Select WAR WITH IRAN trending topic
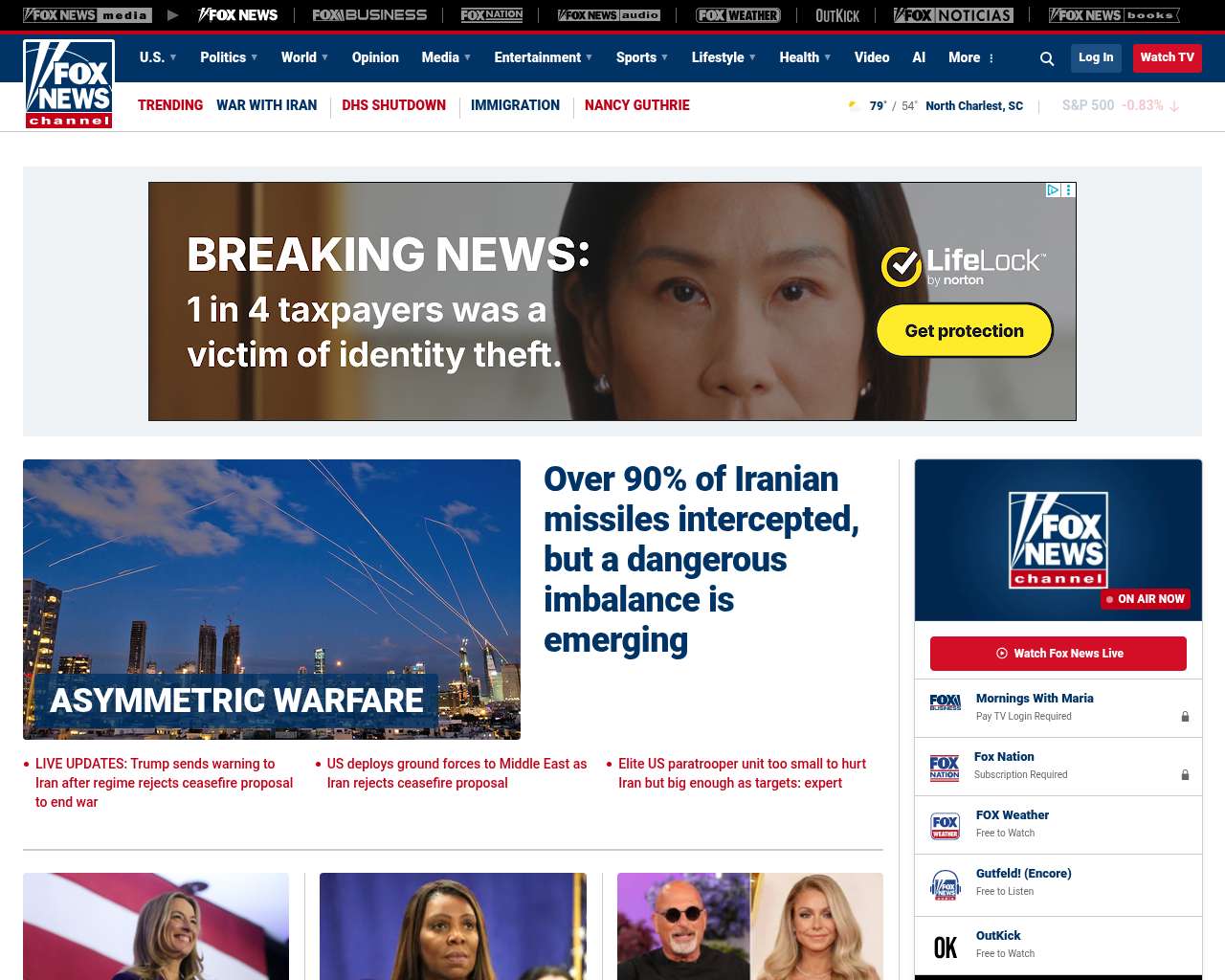This screenshot has height=980, width=1225. click(x=266, y=105)
